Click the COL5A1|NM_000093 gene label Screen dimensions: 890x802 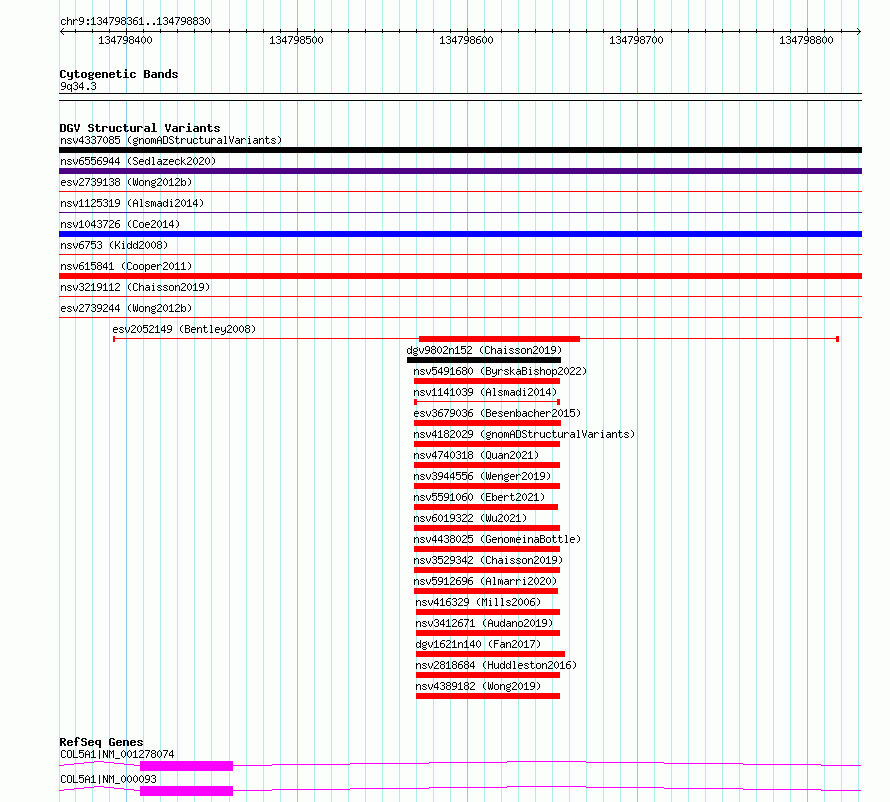coord(108,779)
